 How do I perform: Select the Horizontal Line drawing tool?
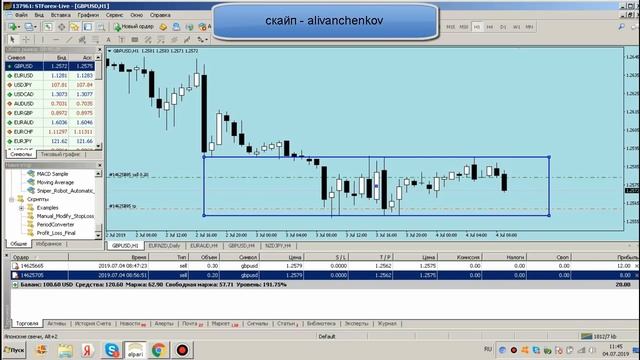tap(56, 40)
